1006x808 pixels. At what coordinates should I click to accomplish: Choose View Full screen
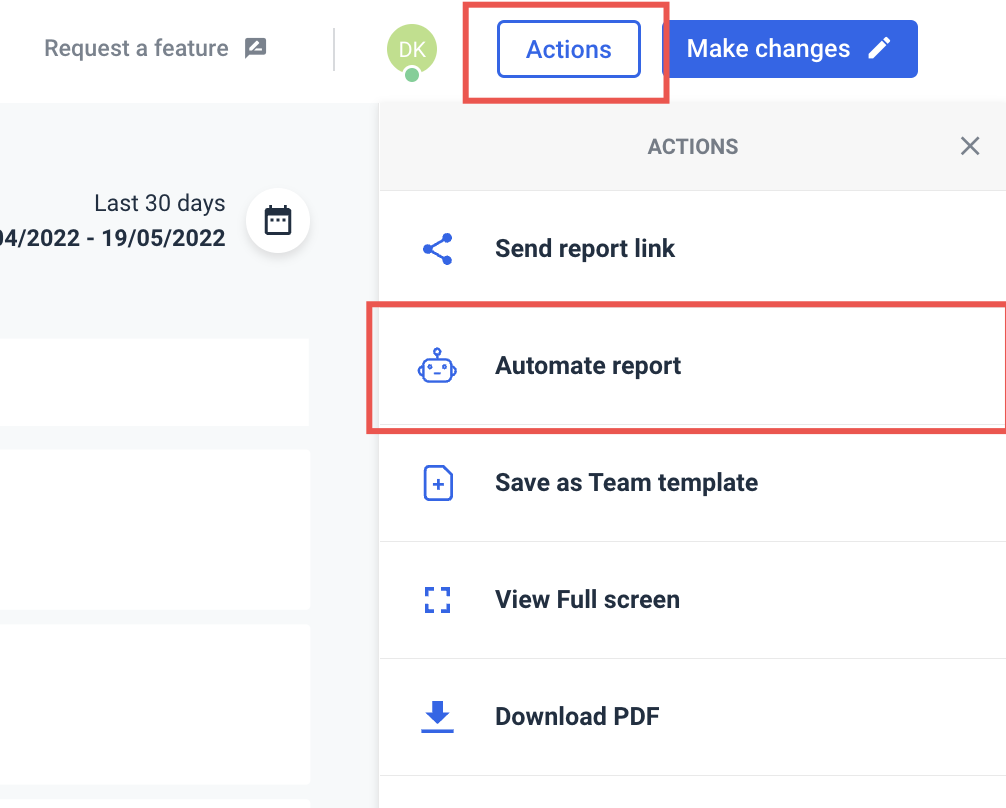coord(587,599)
